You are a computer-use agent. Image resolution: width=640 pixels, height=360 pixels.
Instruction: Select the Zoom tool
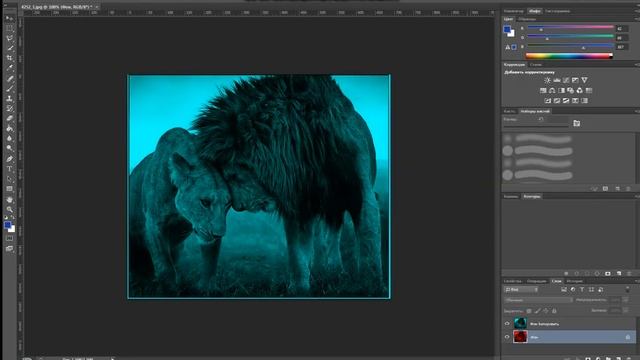(x=9, y=209)
